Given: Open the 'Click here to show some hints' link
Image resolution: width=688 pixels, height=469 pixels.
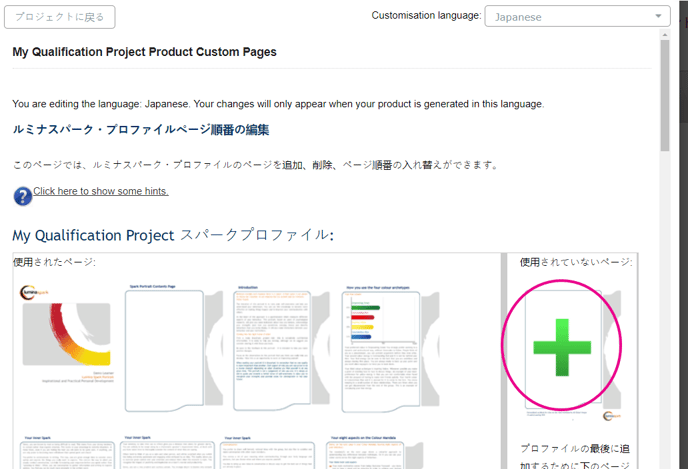Looking at the screenshot, I should [x=101, y=191].
